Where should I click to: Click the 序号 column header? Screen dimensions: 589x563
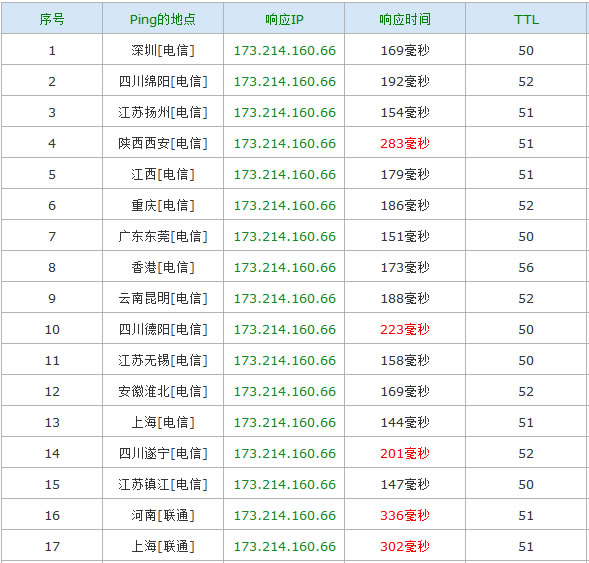tap(52, 19)
